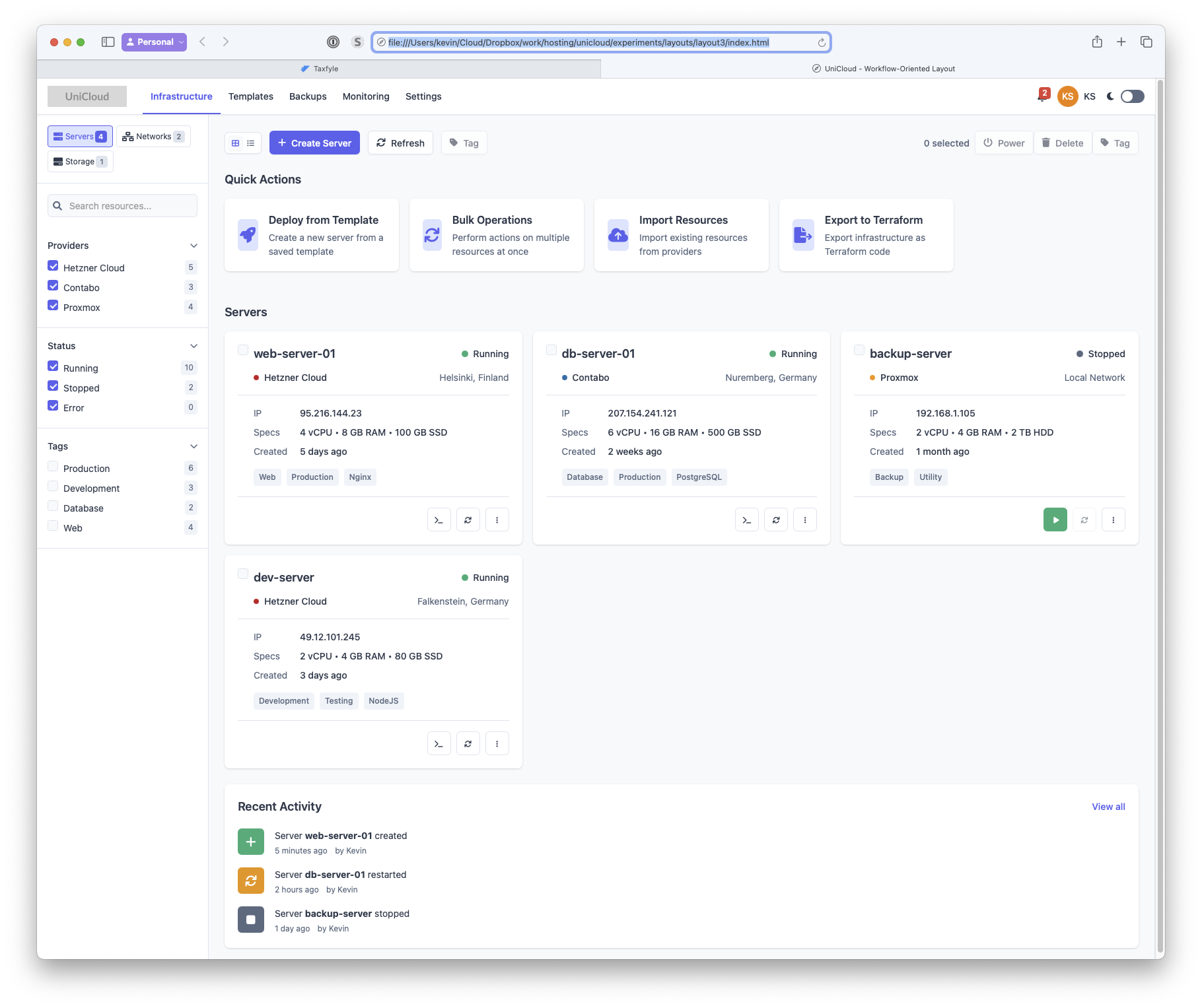The image size is (1202, 1008).
Task: Open terminal console for web-server-01
Action: [x=439, y=520]
